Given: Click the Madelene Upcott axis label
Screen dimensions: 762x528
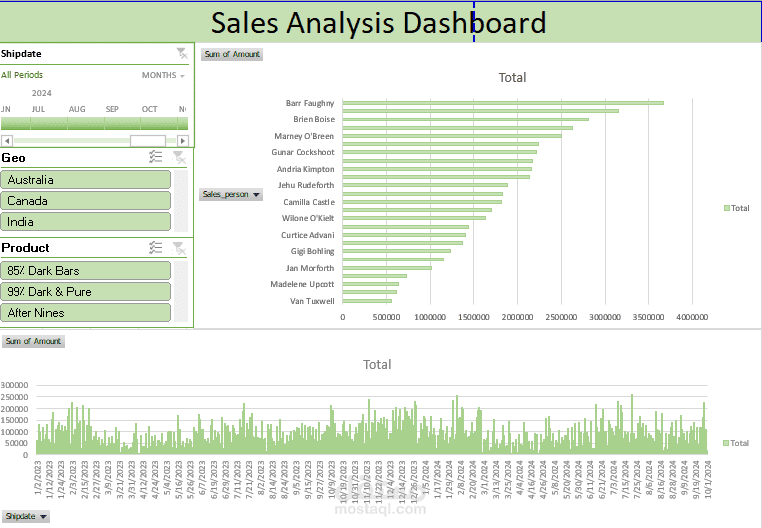Looking at the screenshot, I should 302,284.
